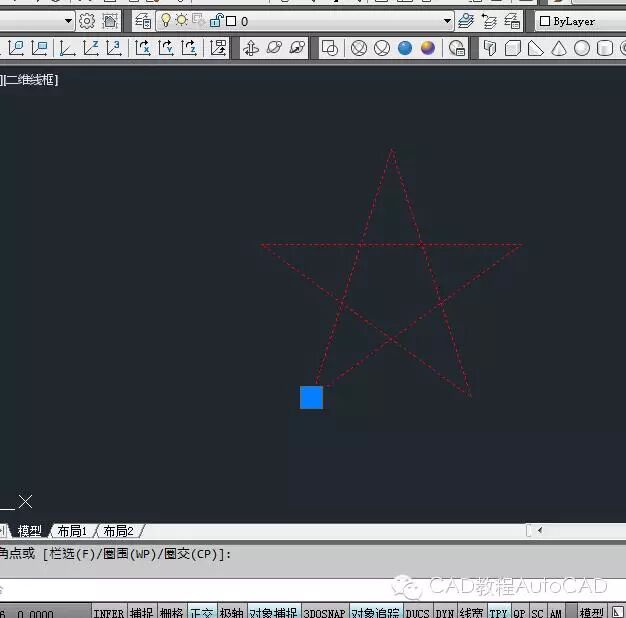The width and height of the screenshot is (626, 618).
Task: Click Make Object's Layer Current icon
Action: [x=466, y=21]
